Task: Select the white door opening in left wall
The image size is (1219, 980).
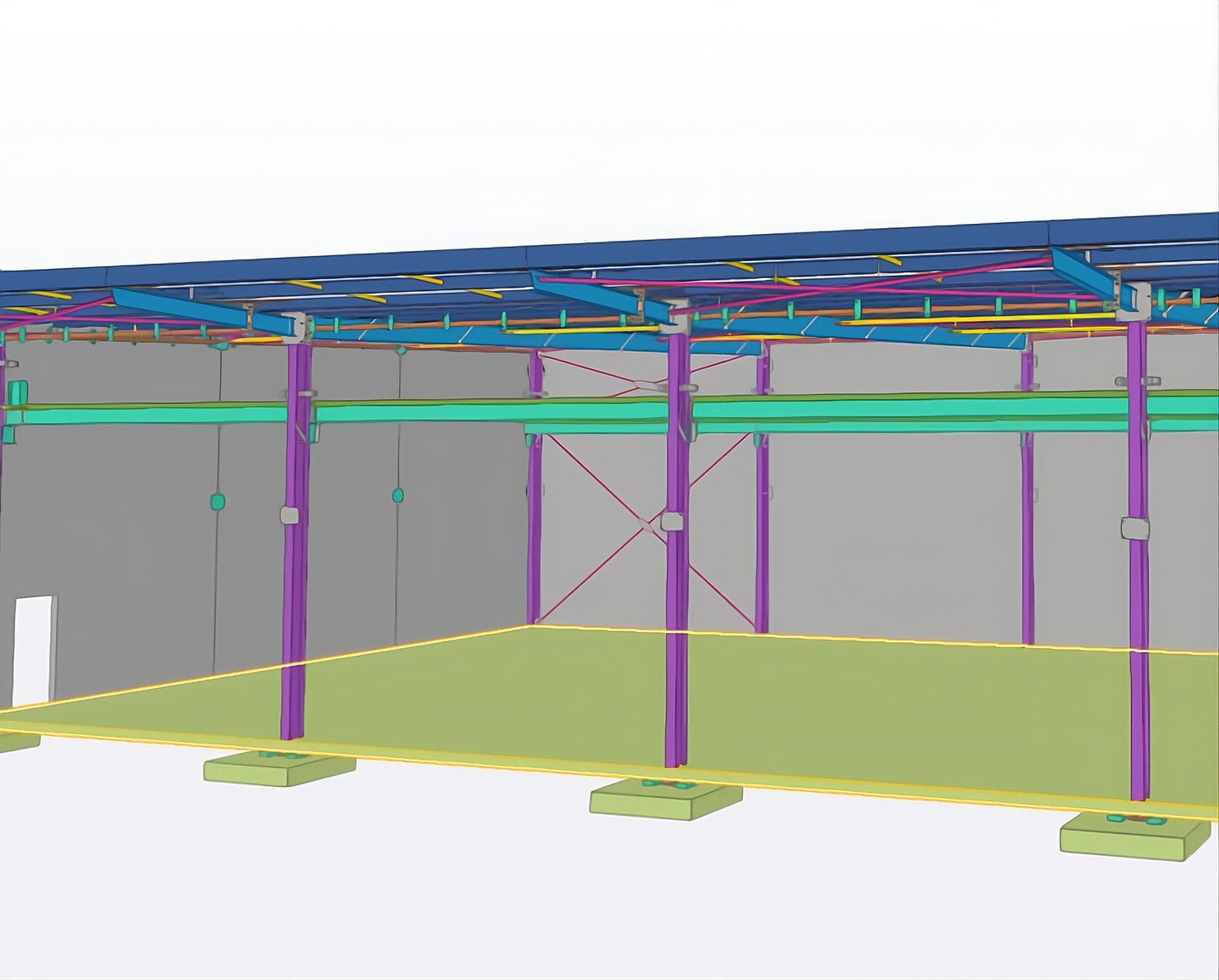Action: [x=33, y=650]
